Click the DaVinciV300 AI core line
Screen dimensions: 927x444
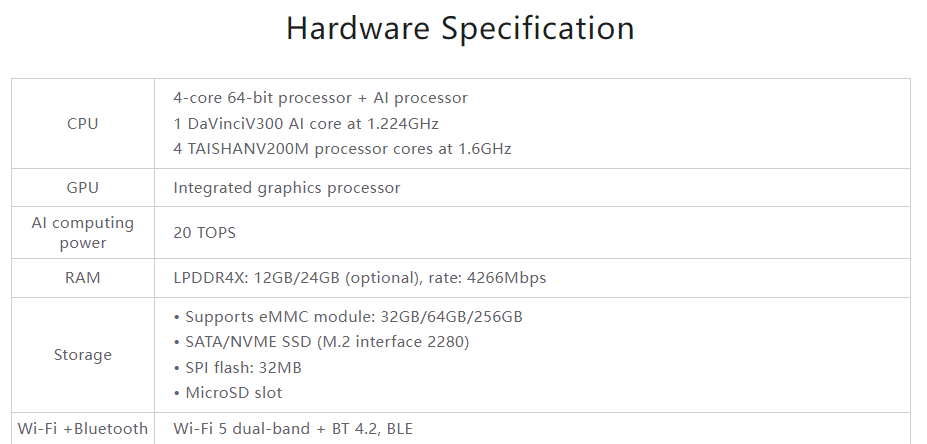click(306, 124)
